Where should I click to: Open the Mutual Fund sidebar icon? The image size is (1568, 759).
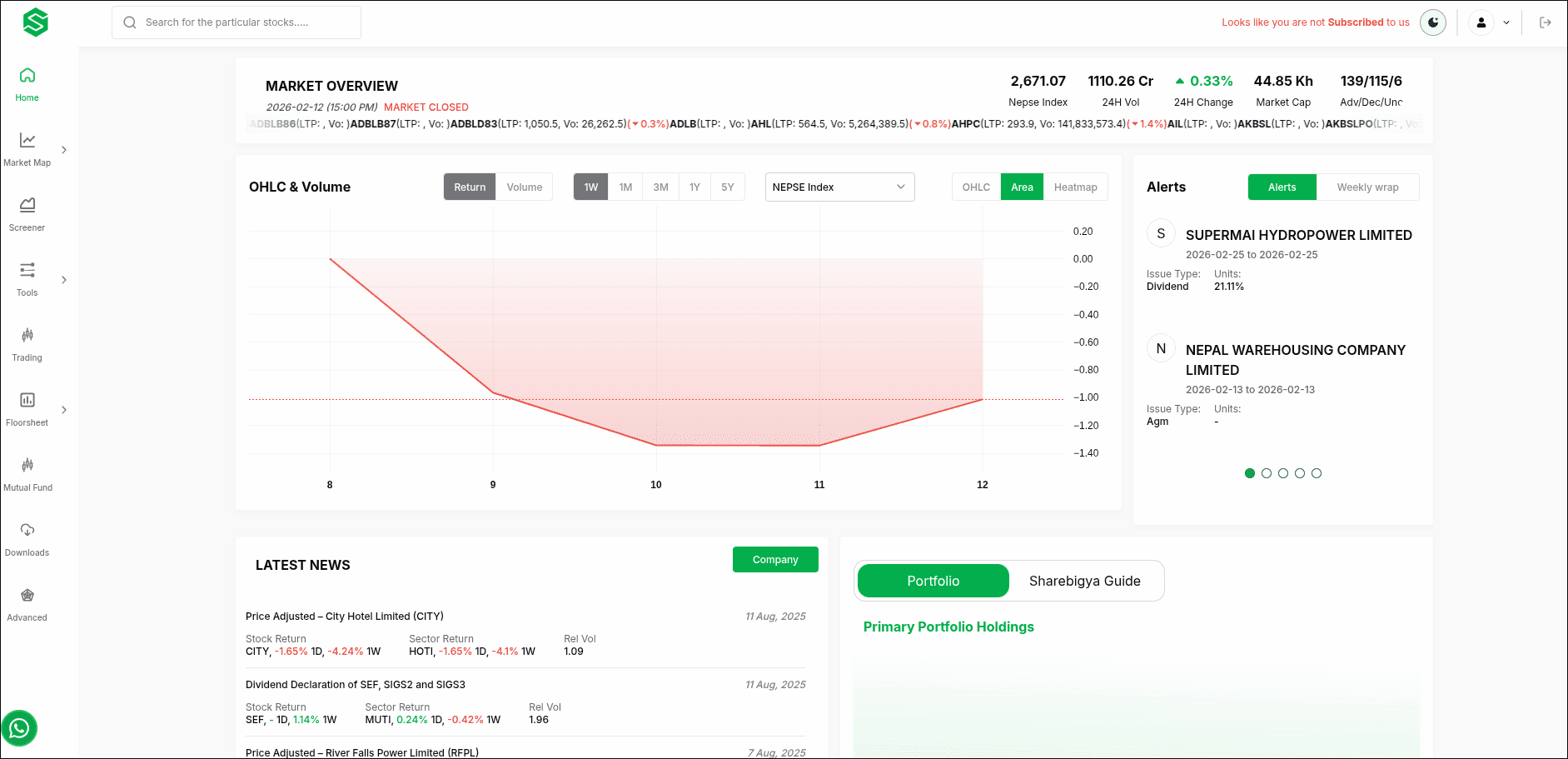[27, 465]
